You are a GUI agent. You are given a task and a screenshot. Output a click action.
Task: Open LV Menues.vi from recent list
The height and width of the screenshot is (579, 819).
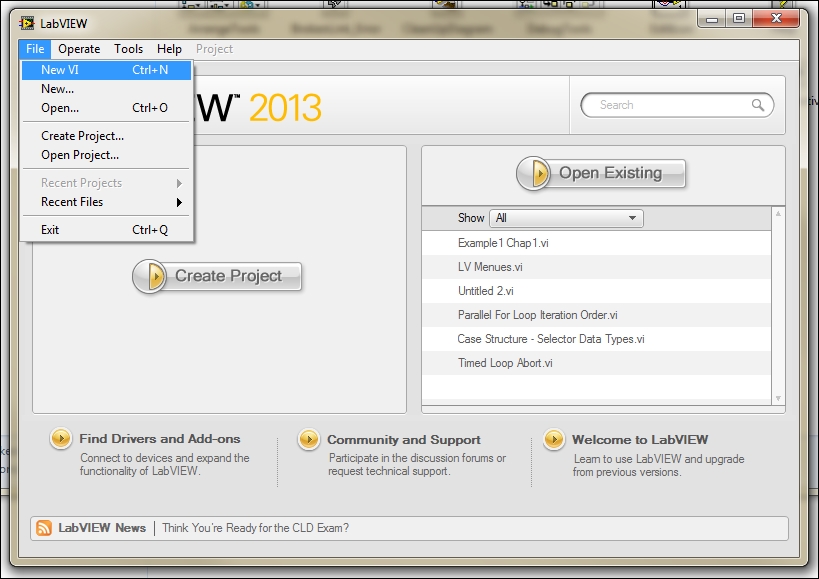tap(596, 267)
